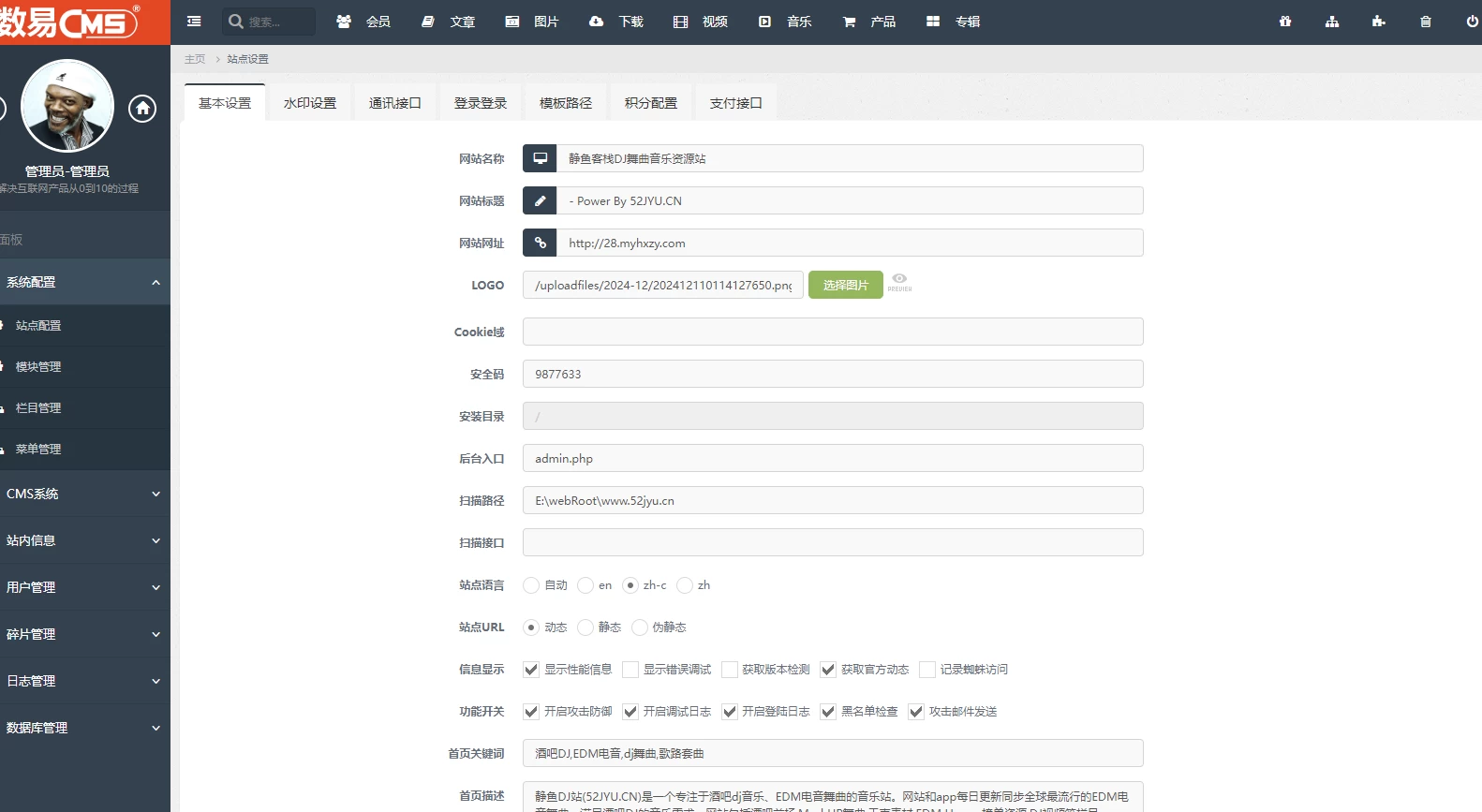This screenshot has width=1482, height=812.
Task: Open 模块管理 in the sidebar
Action: pyautogui.click(x=38, y=367)
